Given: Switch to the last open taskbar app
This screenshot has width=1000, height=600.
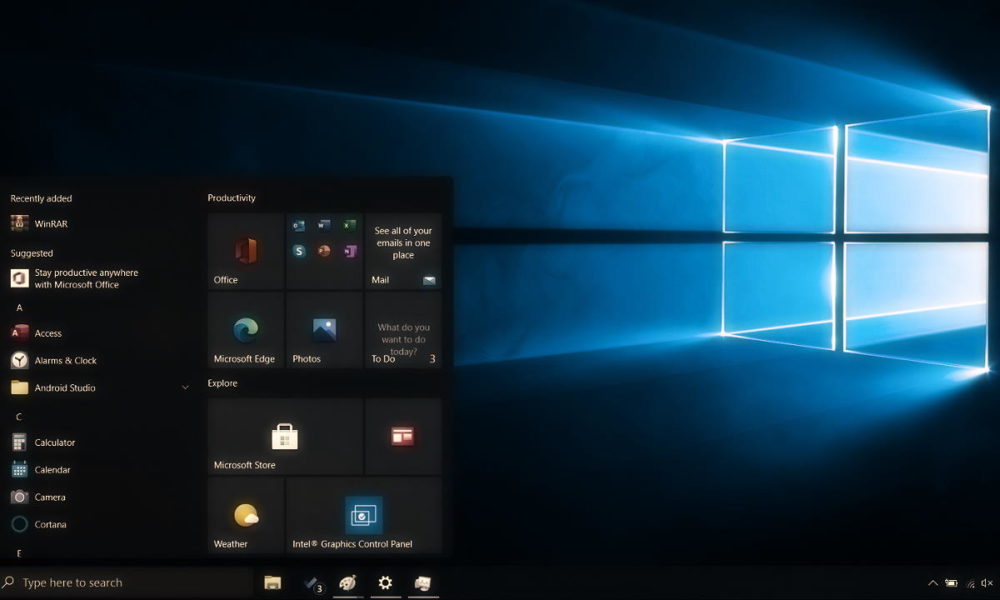Looking at the screenshot, I should click(423, 582).
